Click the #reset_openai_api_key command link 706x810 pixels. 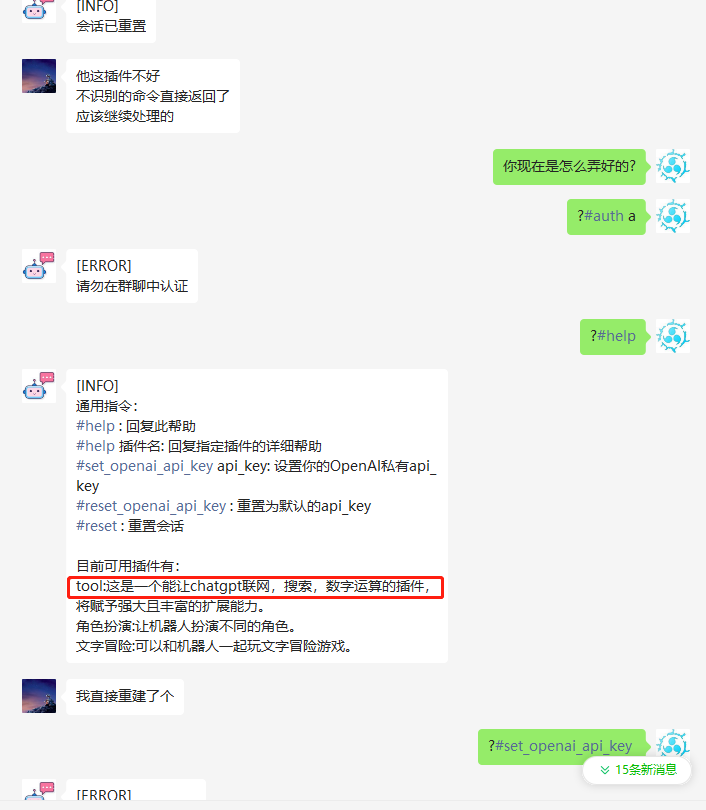click(x=151, y=506)
